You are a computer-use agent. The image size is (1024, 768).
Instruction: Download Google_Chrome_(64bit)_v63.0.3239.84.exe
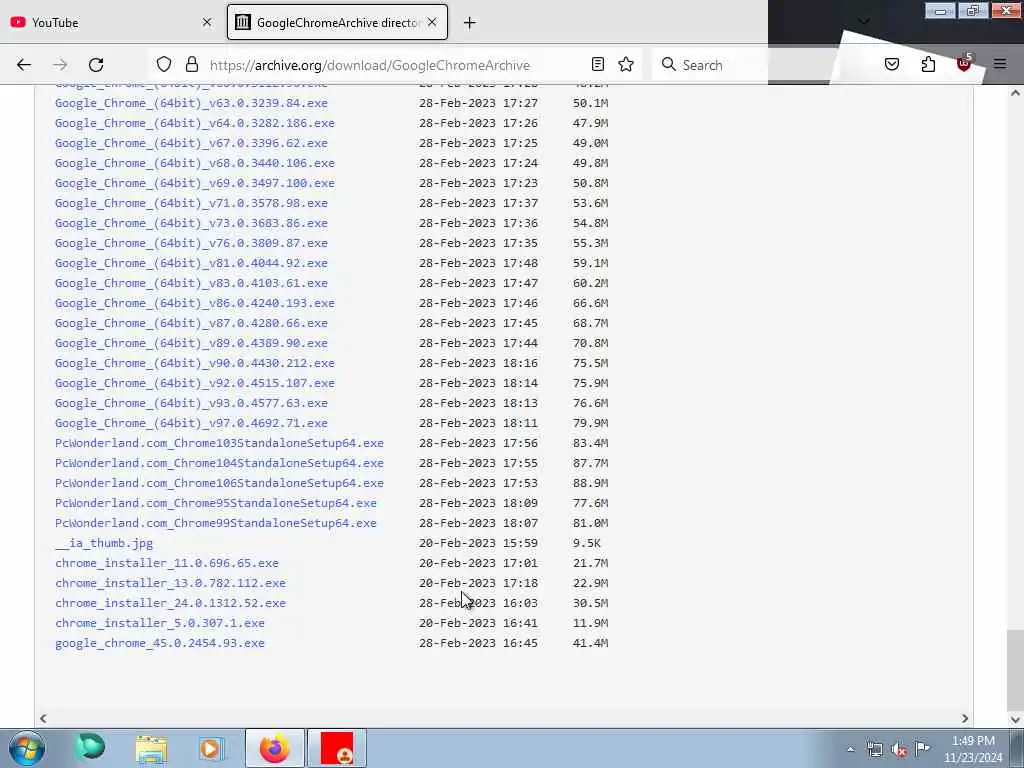pos(191,103)
